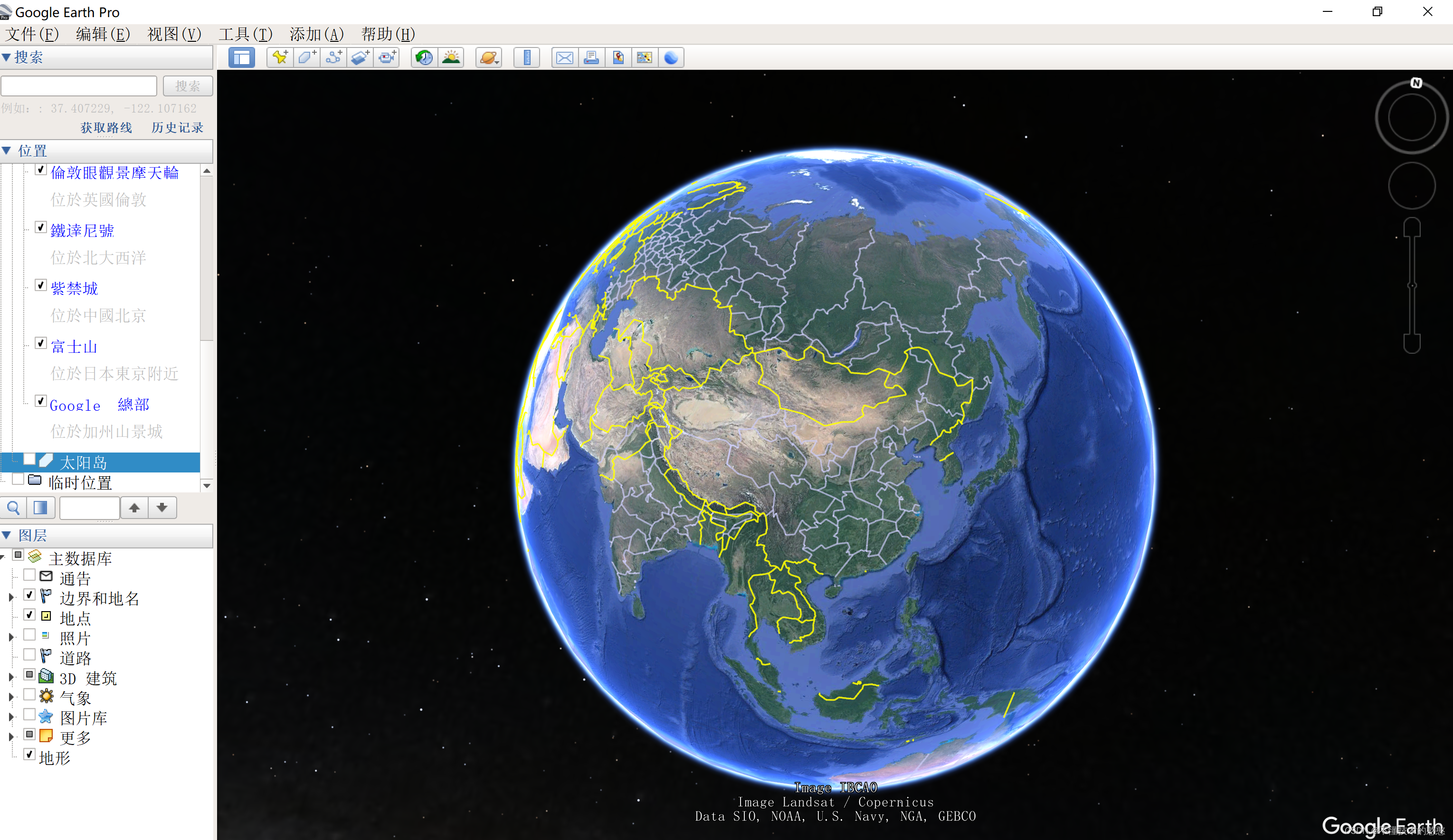Select the Add Path tool

[x=334, y=57]
